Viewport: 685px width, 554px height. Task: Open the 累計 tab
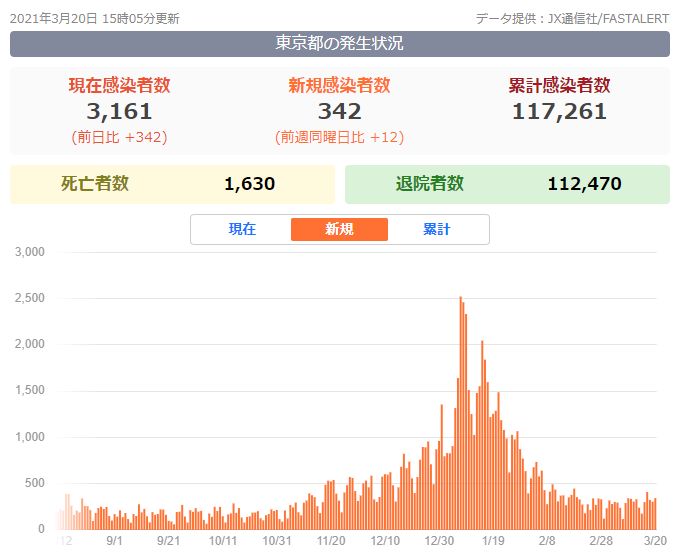click(x=436, y=229)
